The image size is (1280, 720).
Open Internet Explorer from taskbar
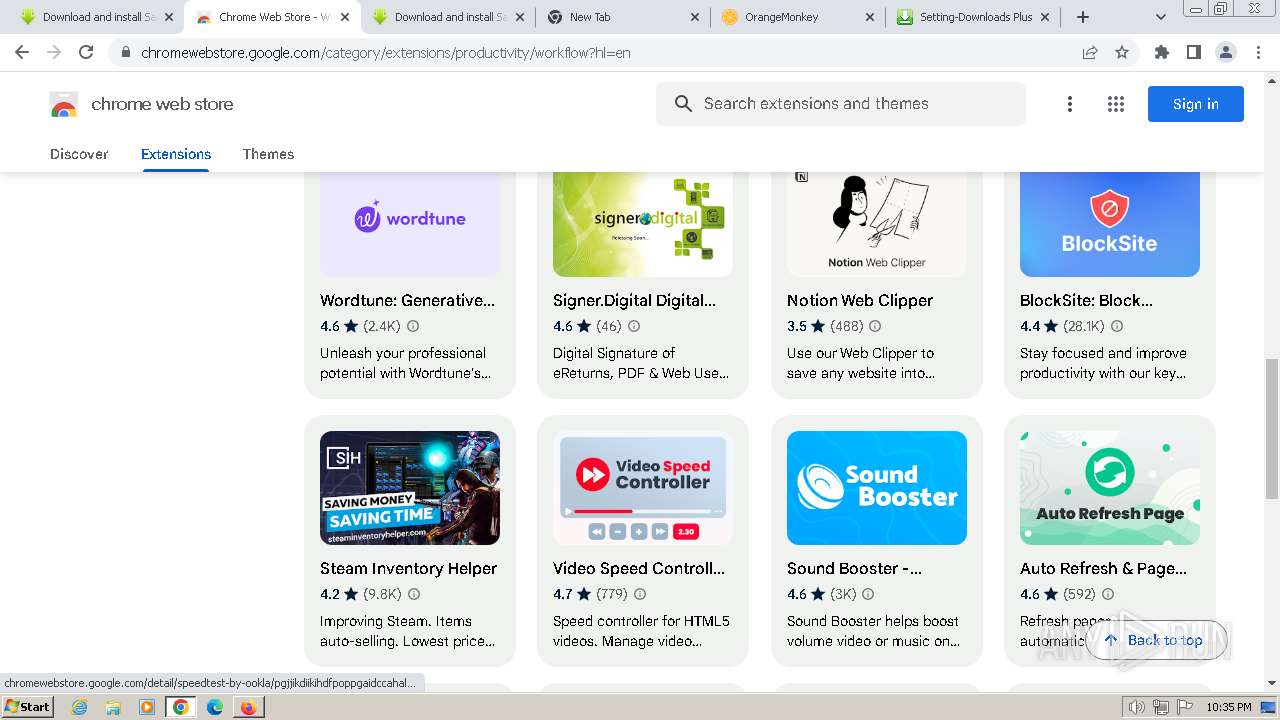point(79,707)
